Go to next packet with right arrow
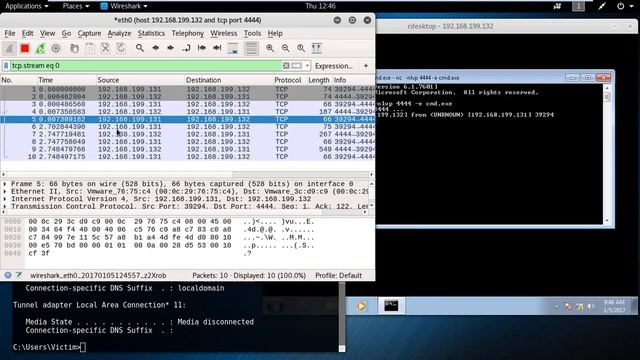Viewport: 640px width, 360px height. point(170,48)
